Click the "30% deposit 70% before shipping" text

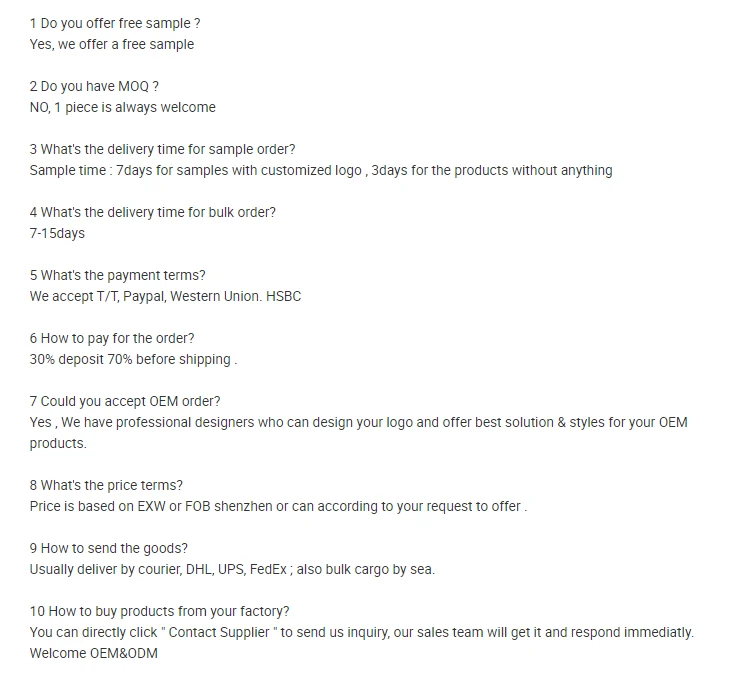pos(133,360)
